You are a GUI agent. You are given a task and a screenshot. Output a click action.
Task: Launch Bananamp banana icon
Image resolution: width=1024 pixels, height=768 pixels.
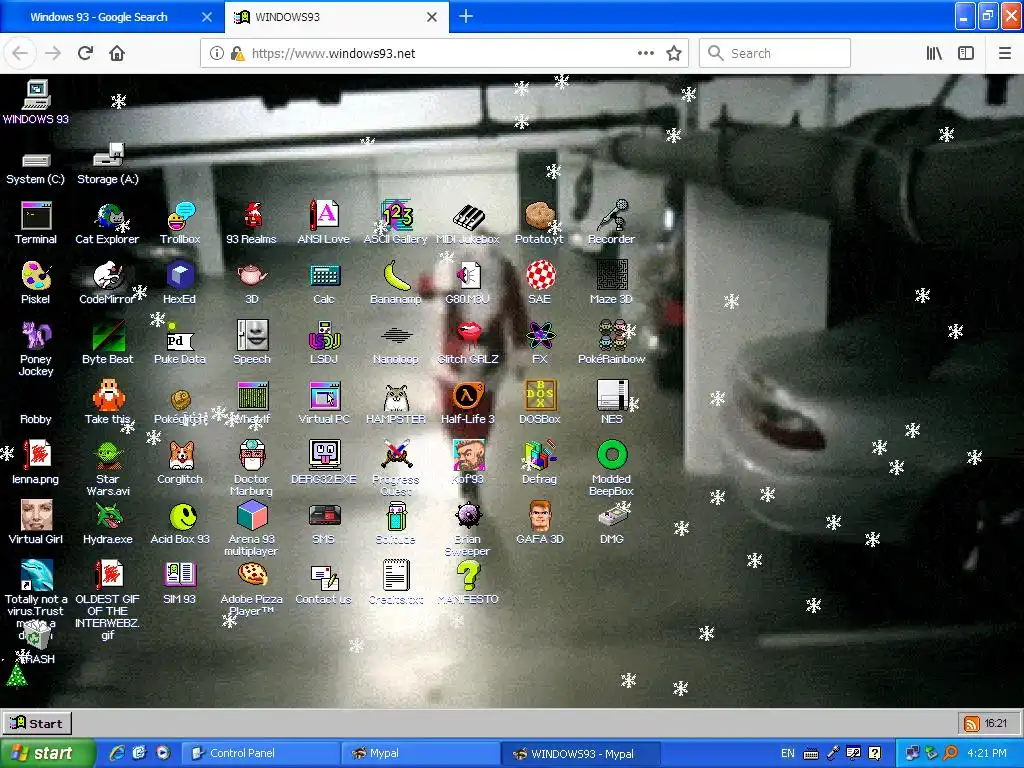(396, 283)
